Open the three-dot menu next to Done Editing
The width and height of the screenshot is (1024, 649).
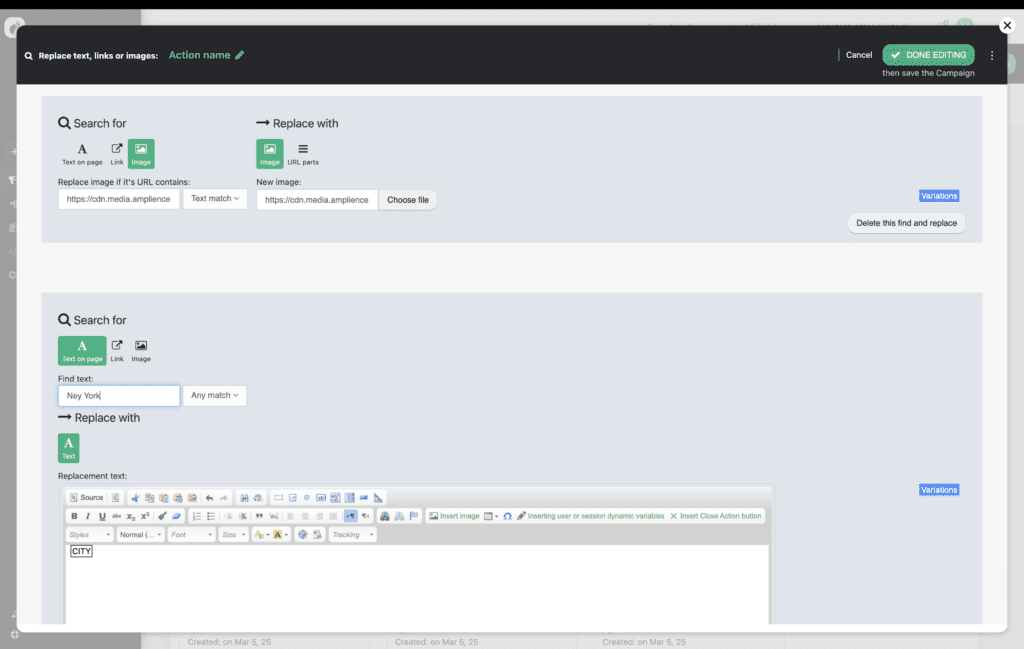(992, 55)
